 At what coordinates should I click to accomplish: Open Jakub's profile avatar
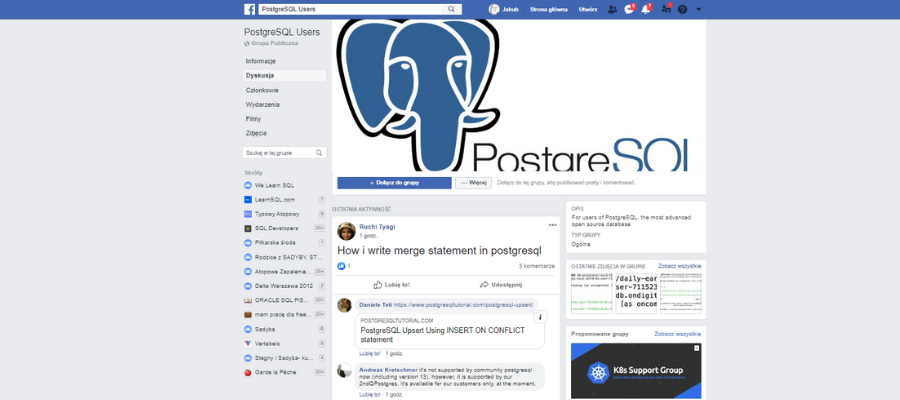pyautogui.click(x=494, y=9)
